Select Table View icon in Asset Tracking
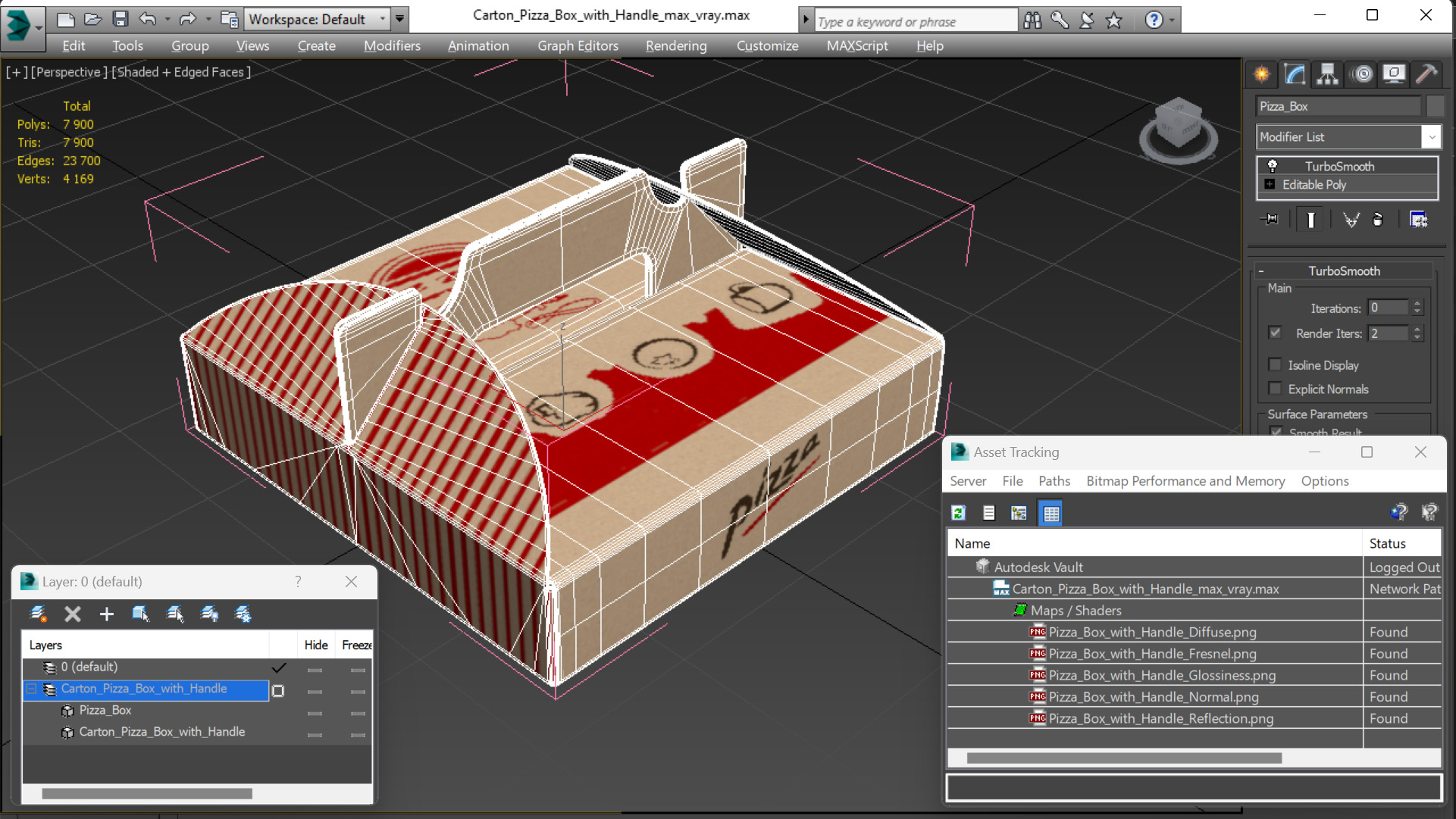1456x819 pixels. [x=1051, y=513]
